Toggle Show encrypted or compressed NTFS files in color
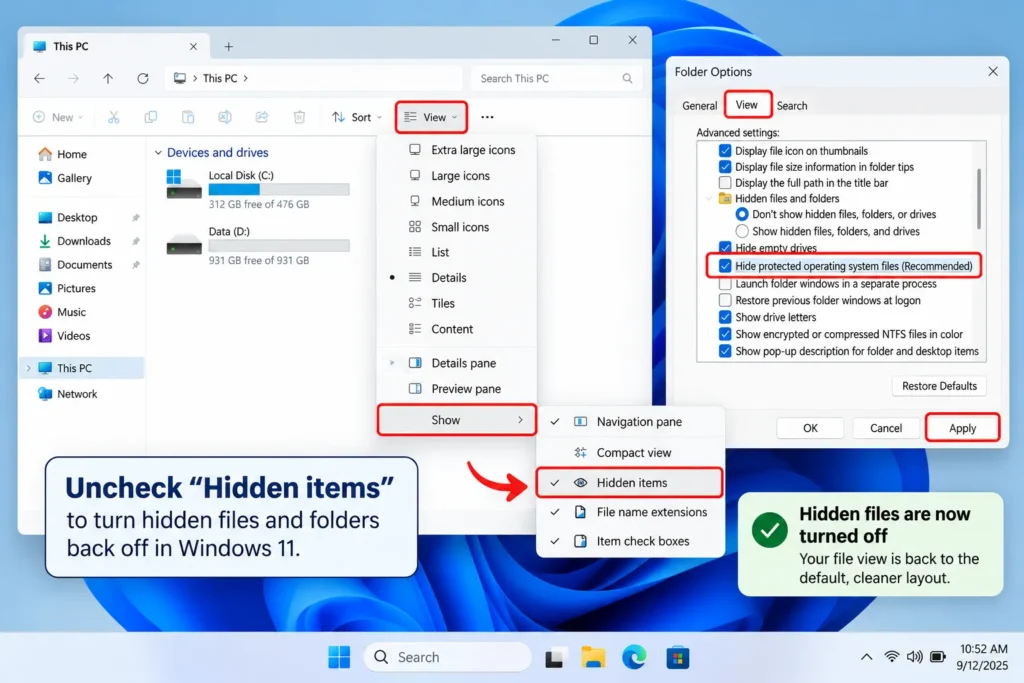The image size is (1024, 683). tap(725, 334)
